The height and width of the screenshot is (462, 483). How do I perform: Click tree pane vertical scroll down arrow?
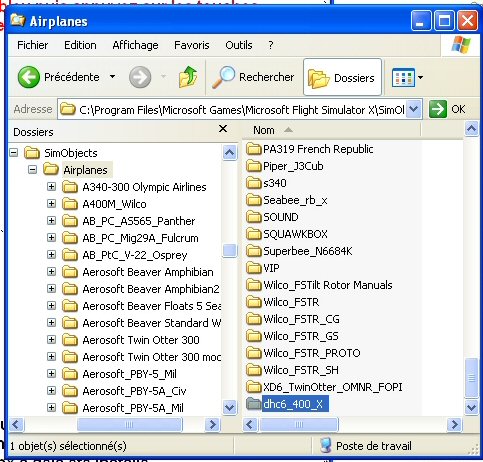[230, 407]
